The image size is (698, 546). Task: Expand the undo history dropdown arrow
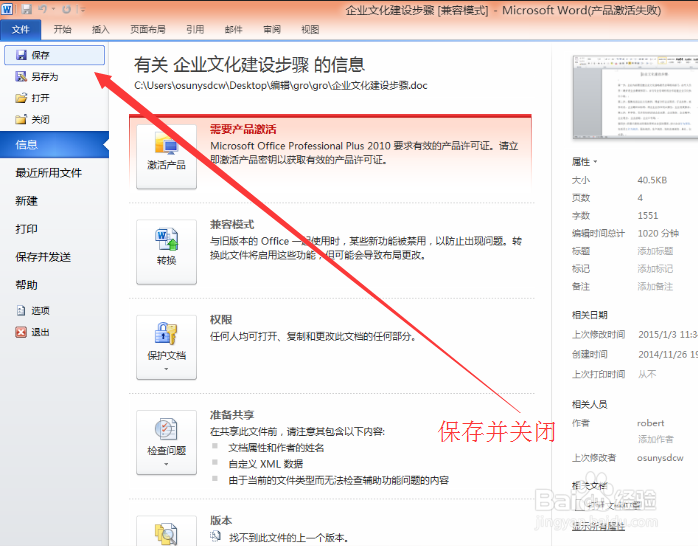[53, 9]
